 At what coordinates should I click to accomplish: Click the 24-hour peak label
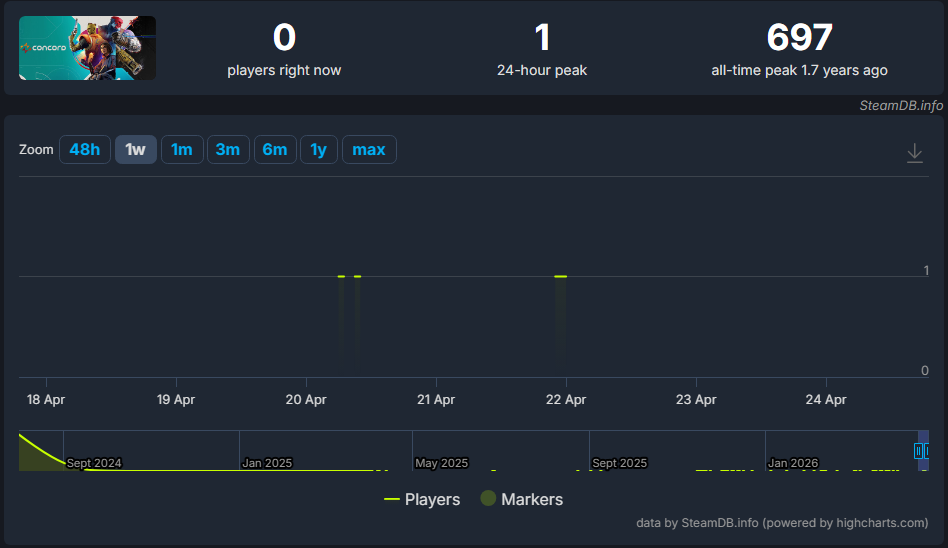point(542,70)
